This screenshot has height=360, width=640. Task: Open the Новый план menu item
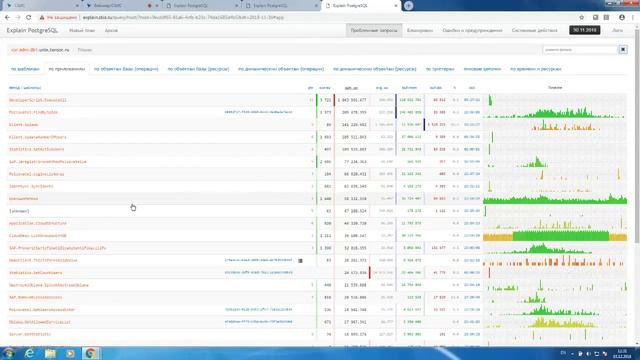click(82, 31)
